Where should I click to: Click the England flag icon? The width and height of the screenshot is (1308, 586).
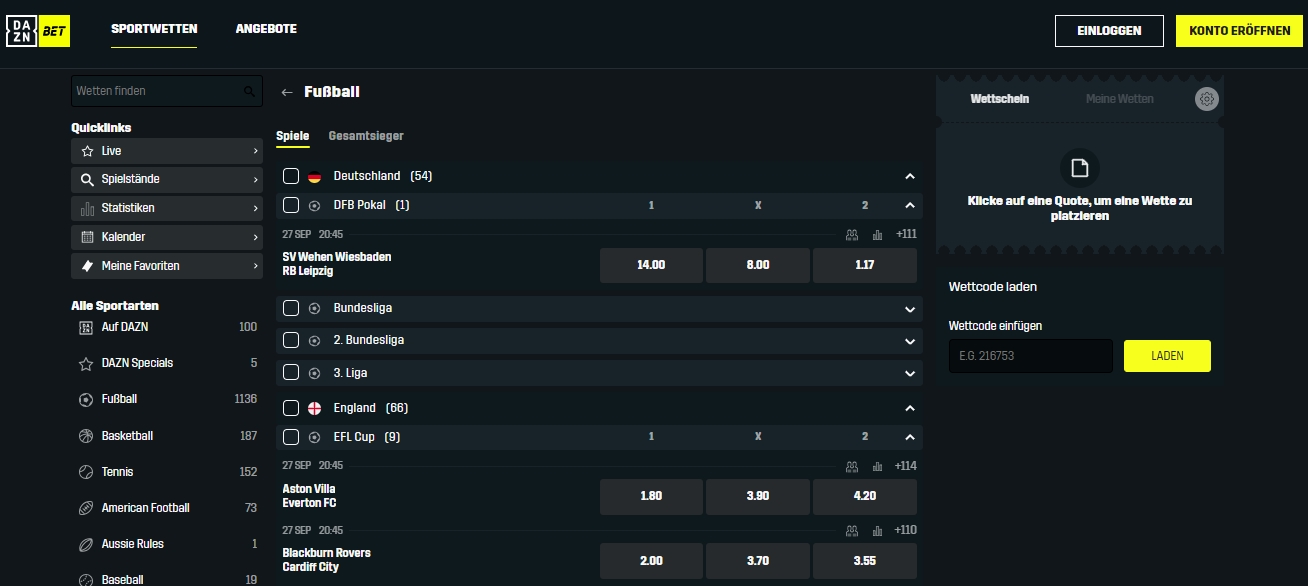coord(314,408)
